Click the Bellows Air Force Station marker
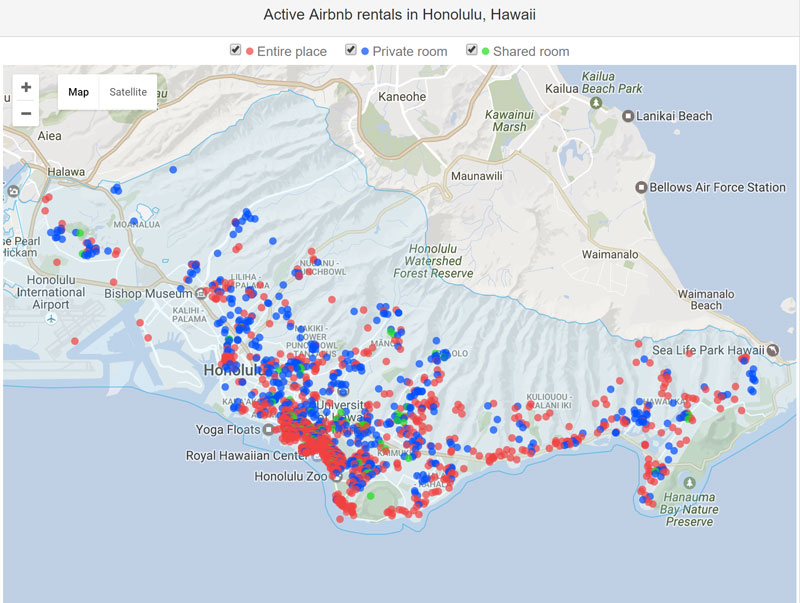Image resolution: width=800 pixels, height=603 pixels. [x=641, y=187]
